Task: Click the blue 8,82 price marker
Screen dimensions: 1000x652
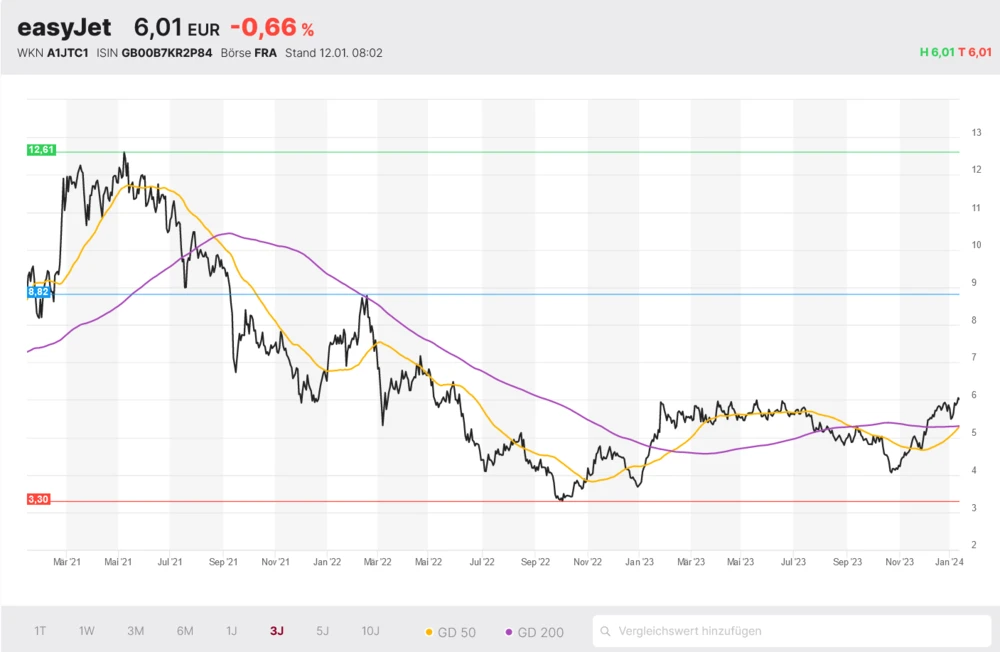Action: tap(39, 291)
